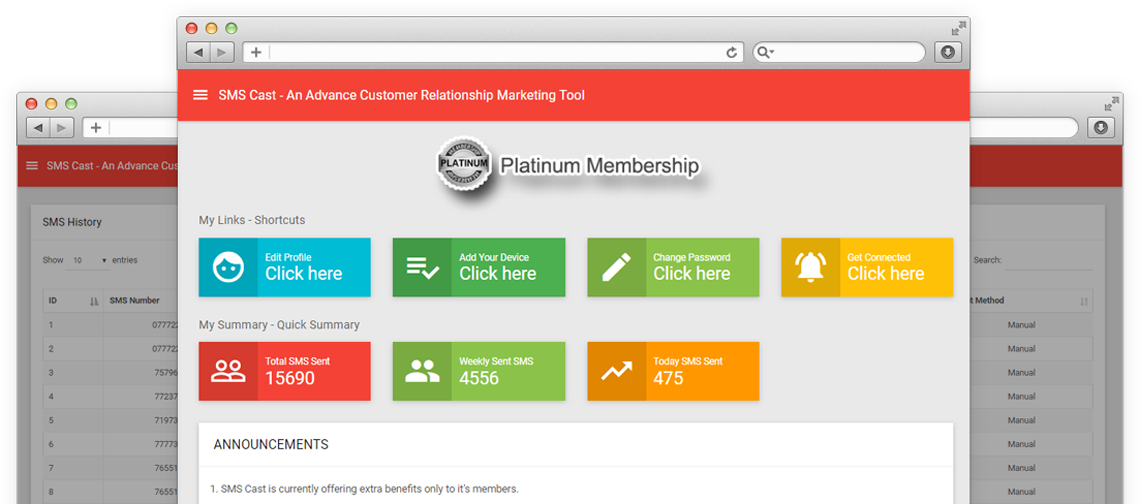The width and height of the screenshot is (1140, 504).
Task: Open the Weekly Sent SMS 4556 tile
Action: tap(478, 371)
